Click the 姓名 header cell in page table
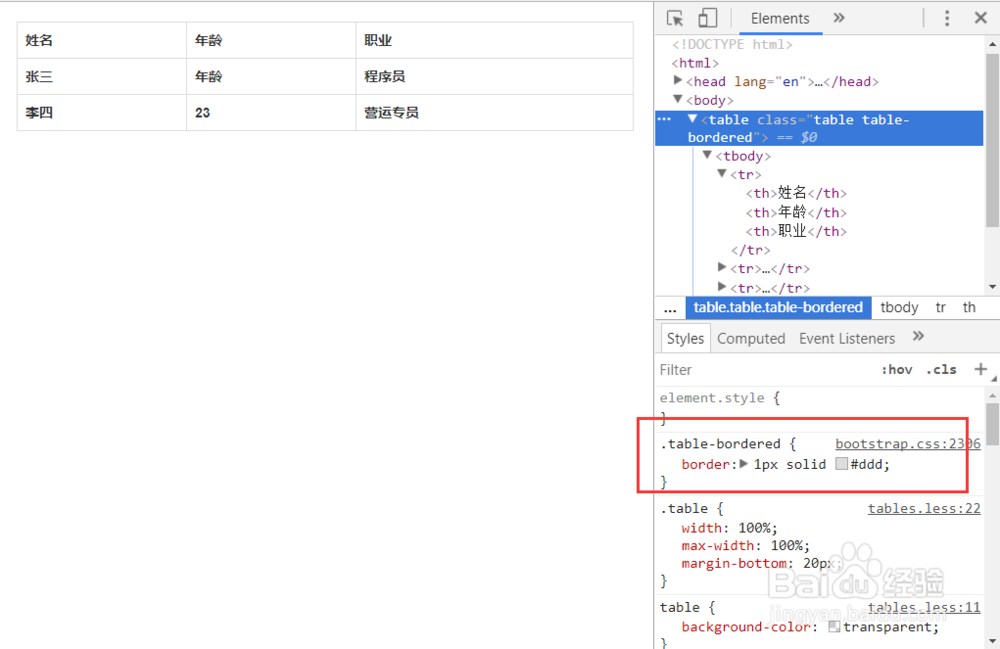1000x649 pixels. coord(102,41)
